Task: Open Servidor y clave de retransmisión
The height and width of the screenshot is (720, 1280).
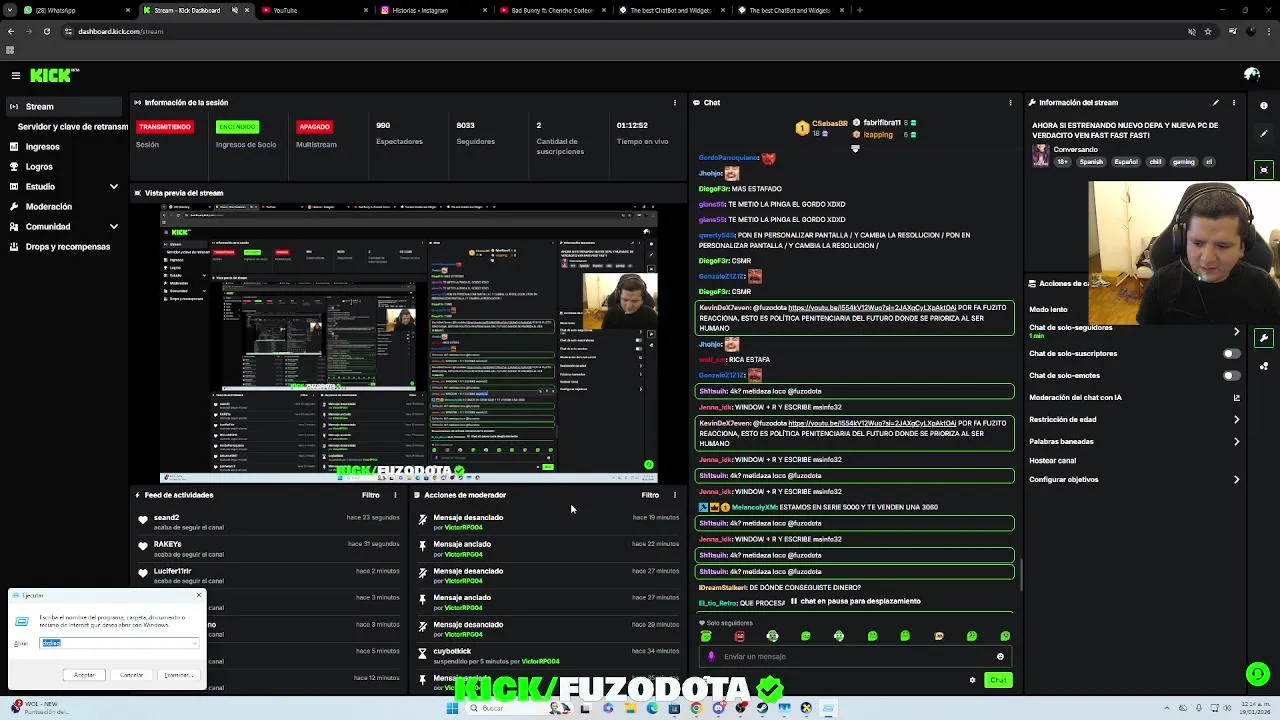Action: pos(72,126)
